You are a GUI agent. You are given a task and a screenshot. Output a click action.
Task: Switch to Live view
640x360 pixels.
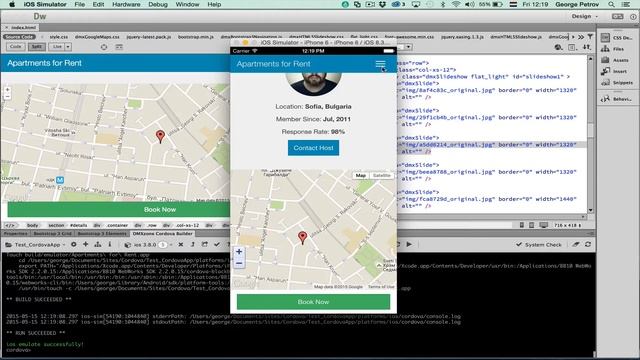coord(57,47)
